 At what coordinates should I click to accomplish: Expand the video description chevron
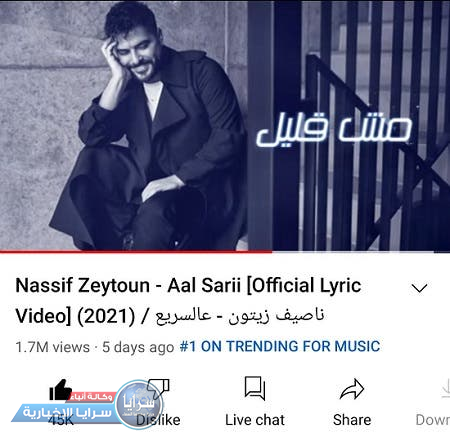(x=419, y=288)
